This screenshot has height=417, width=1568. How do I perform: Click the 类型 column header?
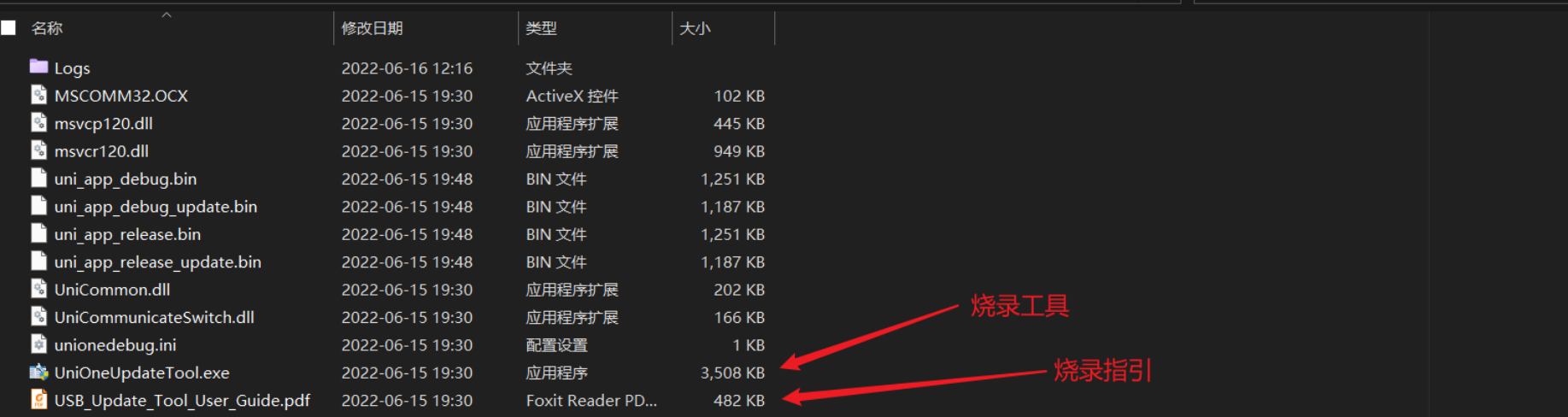(x=541, y=28)
